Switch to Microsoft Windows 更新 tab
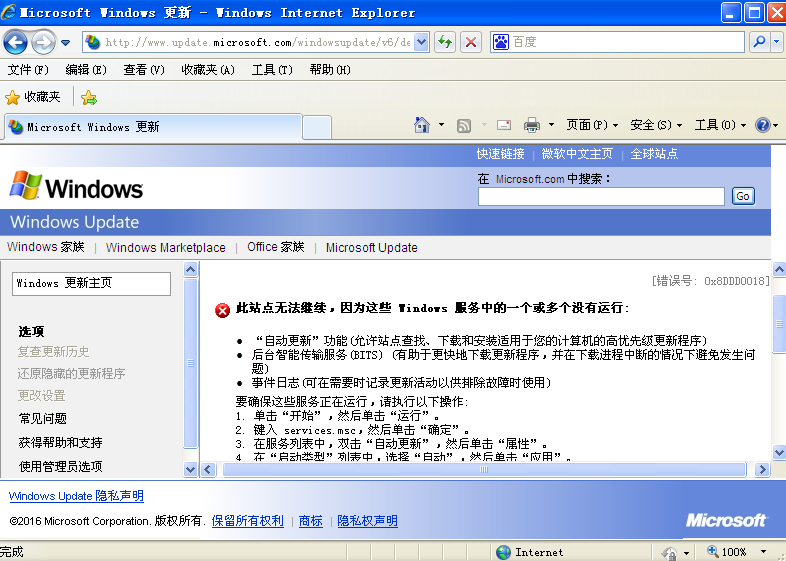Screen dimensions: 786x561 tap(150, 127)
